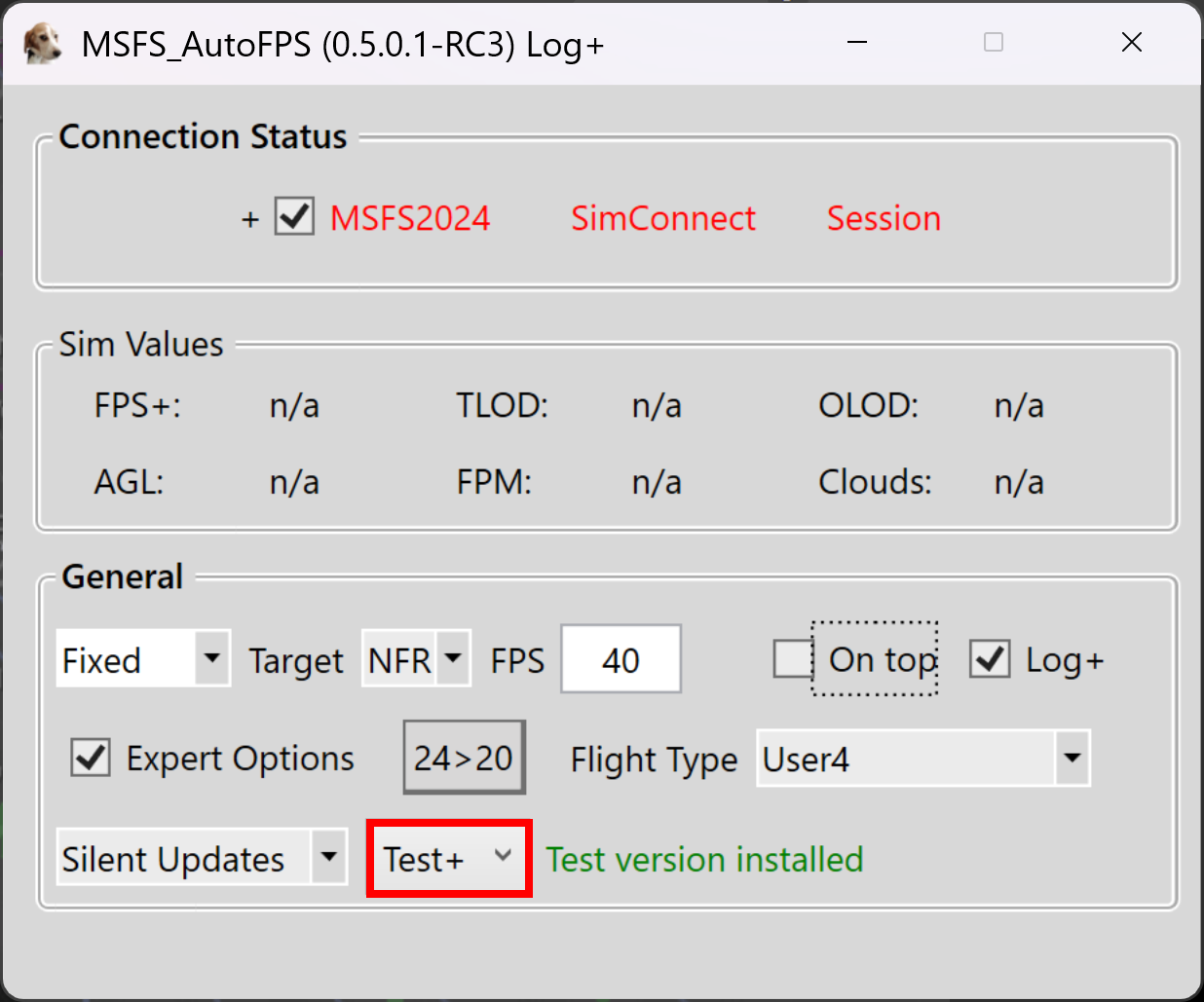
Task: Close the MSFS_AutoFPS window
Action: 1131,42
